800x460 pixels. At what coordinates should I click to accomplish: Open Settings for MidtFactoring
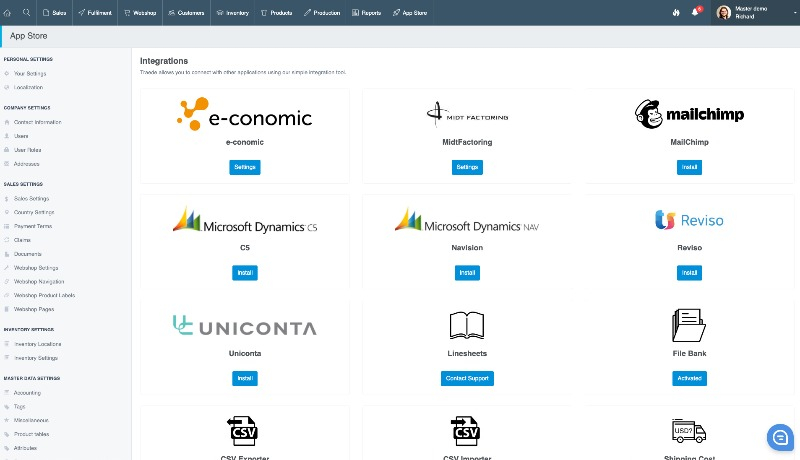[x=467, y=167]
